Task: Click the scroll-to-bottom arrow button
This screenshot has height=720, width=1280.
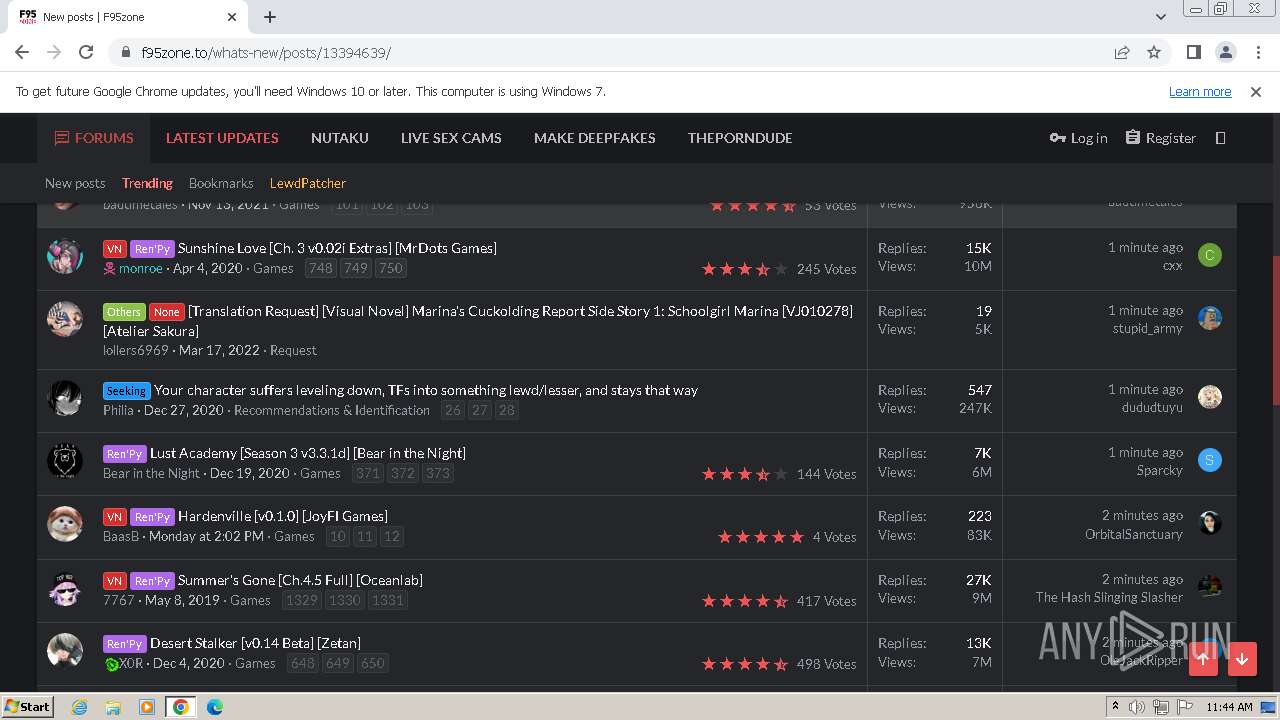Action: (1242, 658)
